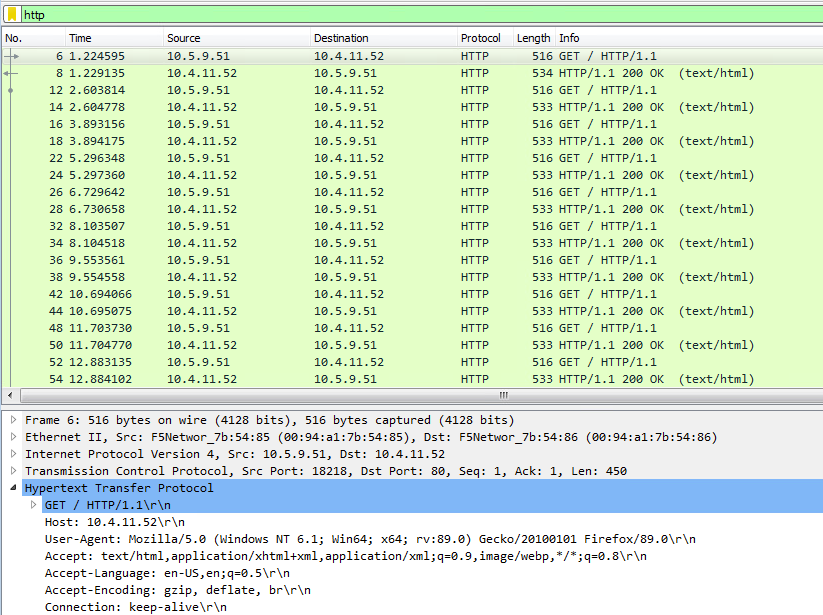Select packet 32 at time 8.103507

pyautogui.click(x=413, y=226)
